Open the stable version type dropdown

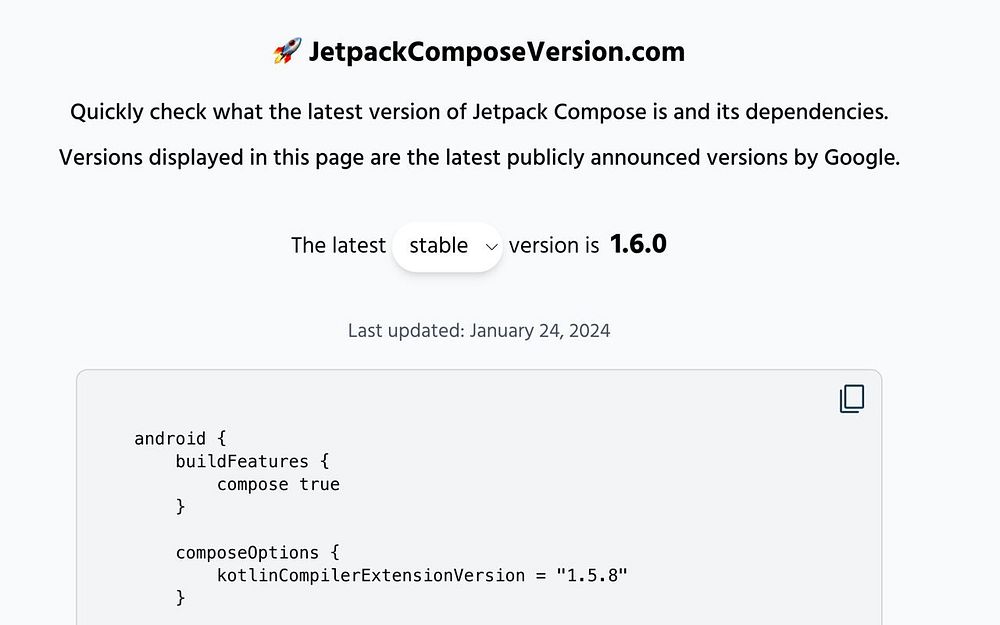point(448,247)
